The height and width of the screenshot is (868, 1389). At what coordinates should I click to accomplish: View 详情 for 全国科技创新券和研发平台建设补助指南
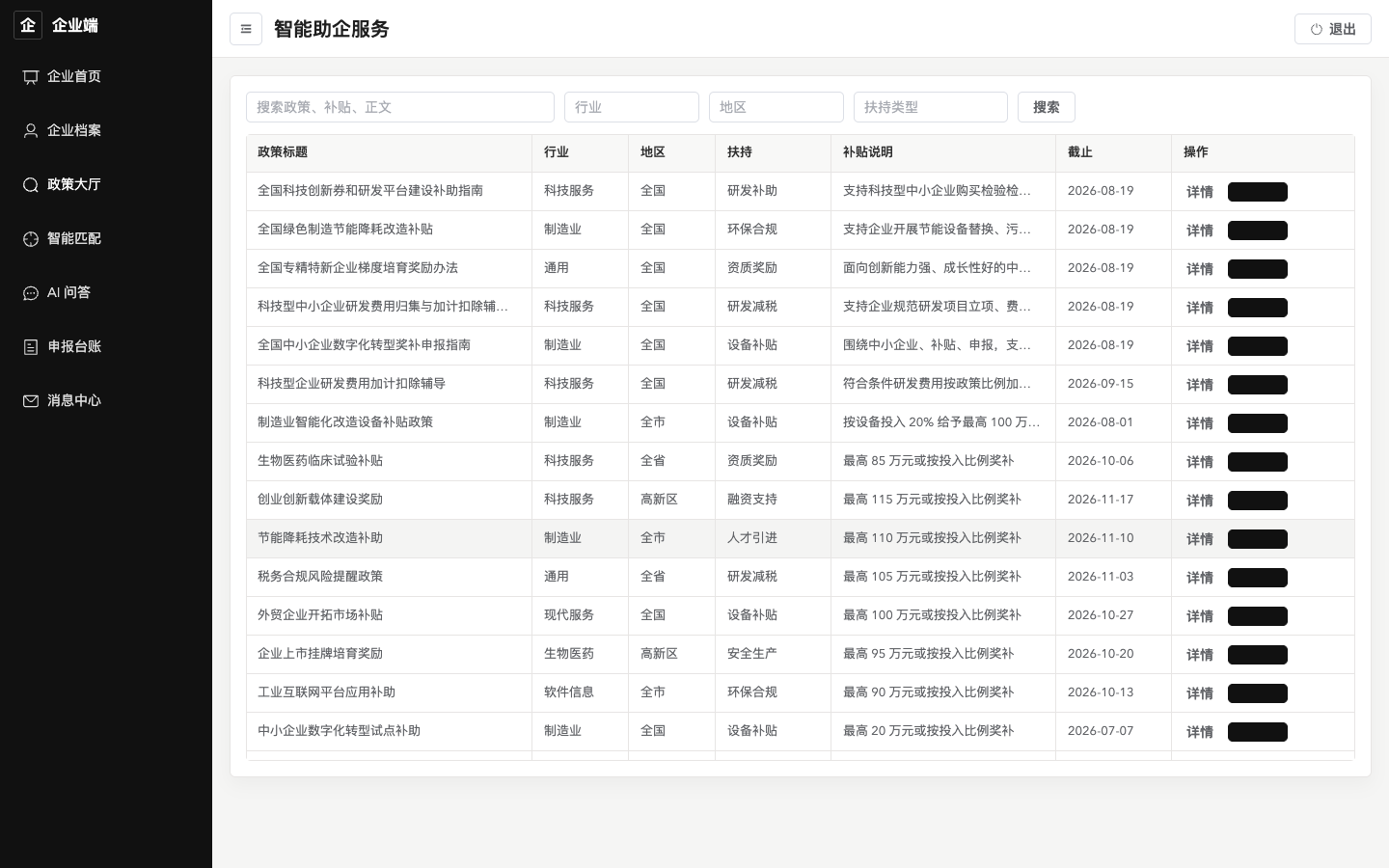pos(1200,192)
